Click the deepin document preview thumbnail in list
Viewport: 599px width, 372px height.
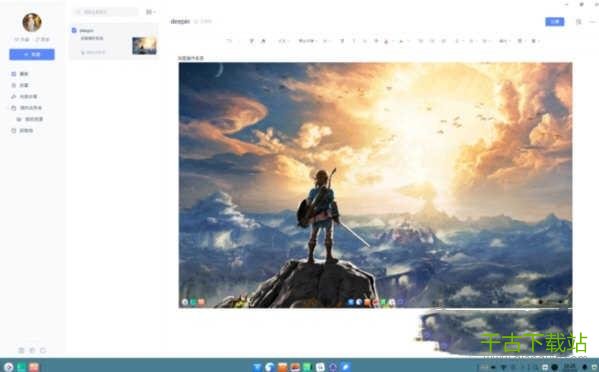(x=144, y=45)
